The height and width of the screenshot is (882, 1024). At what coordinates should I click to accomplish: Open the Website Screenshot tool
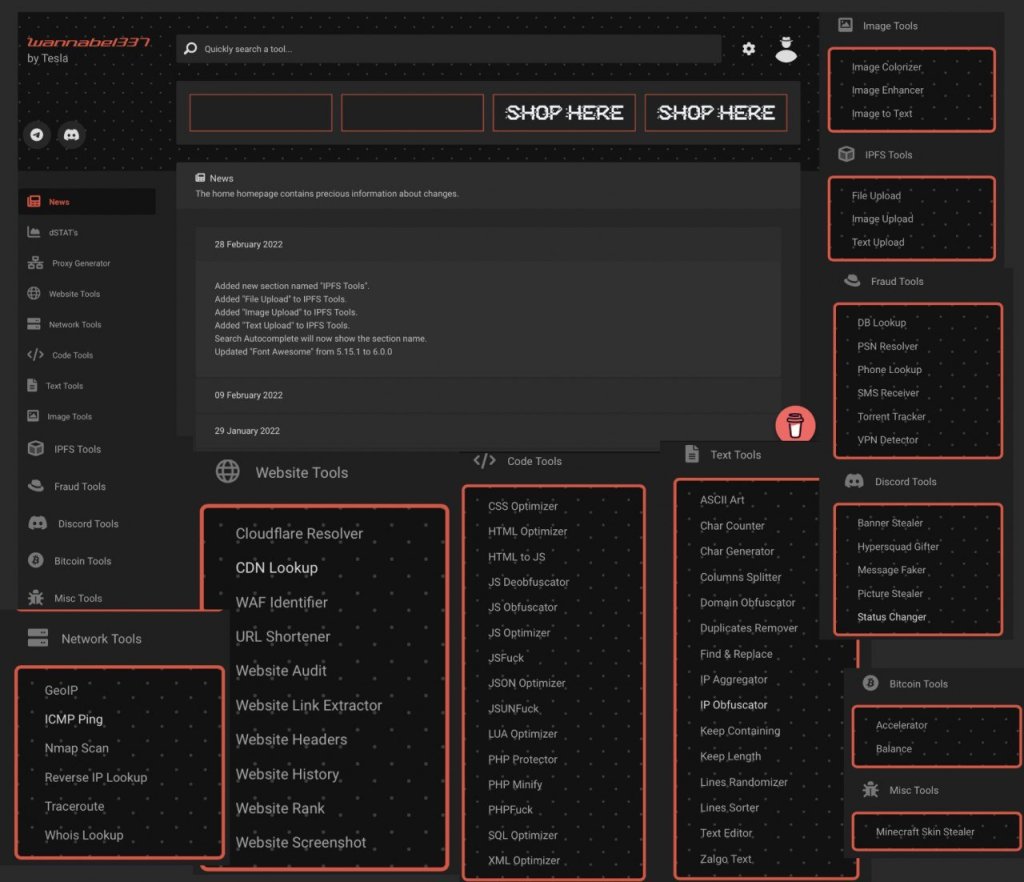(300, 843)
